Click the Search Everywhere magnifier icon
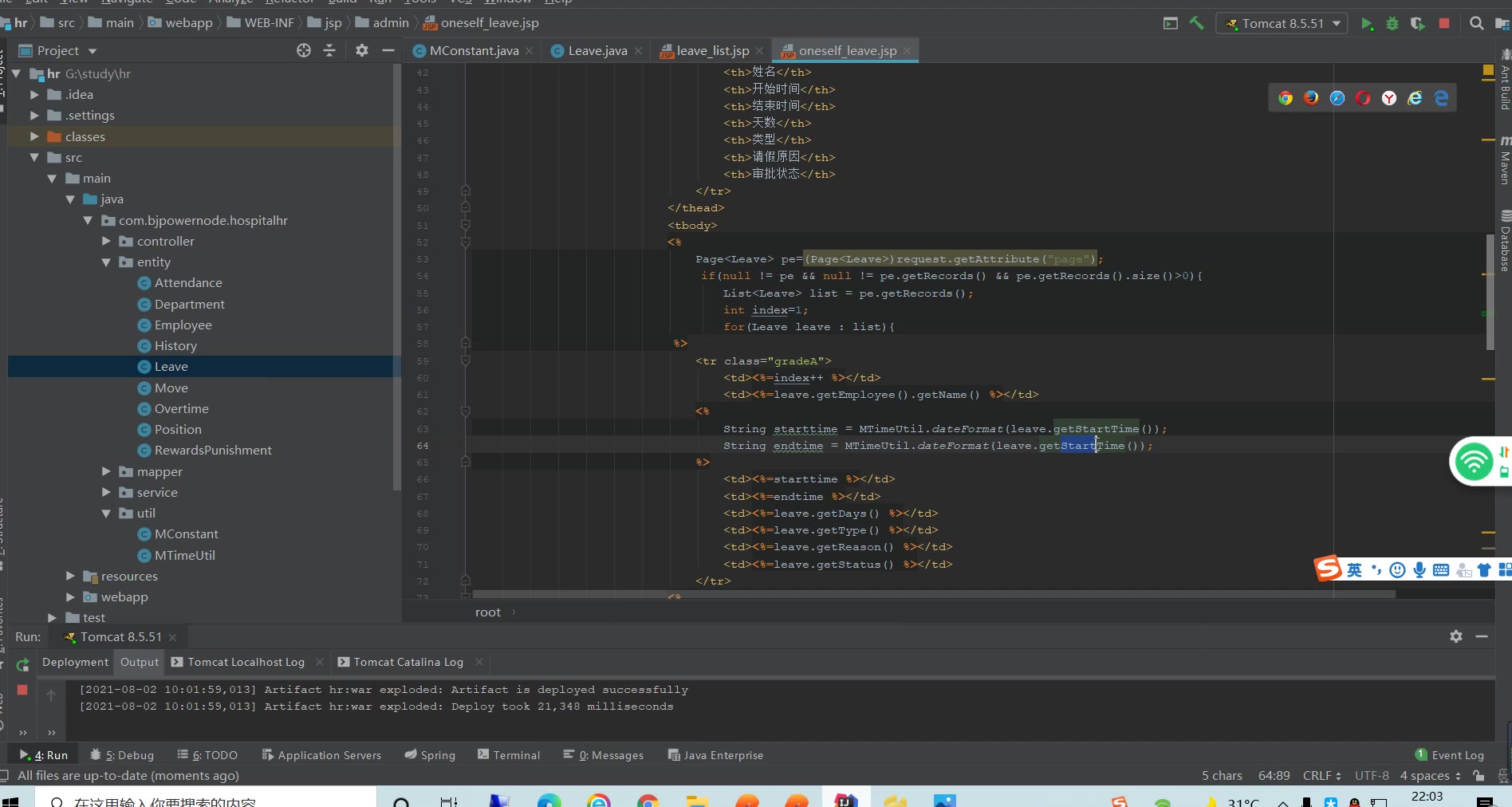1512x807 pixels. 1477,24
